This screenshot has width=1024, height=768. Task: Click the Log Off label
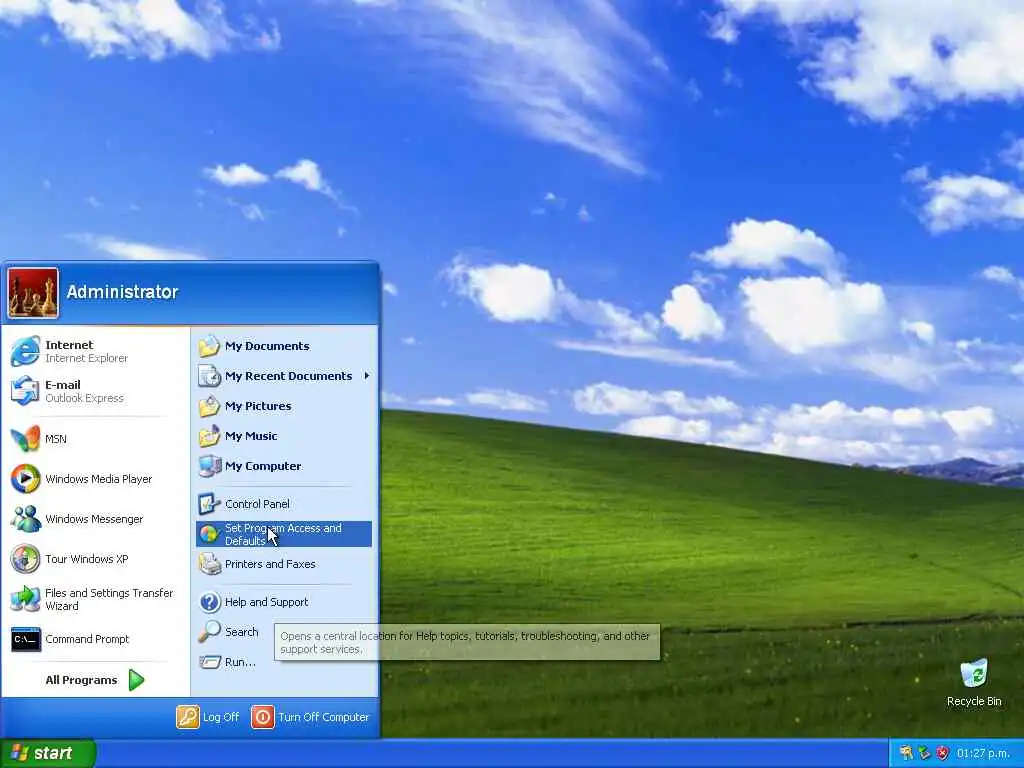(221, 717)
